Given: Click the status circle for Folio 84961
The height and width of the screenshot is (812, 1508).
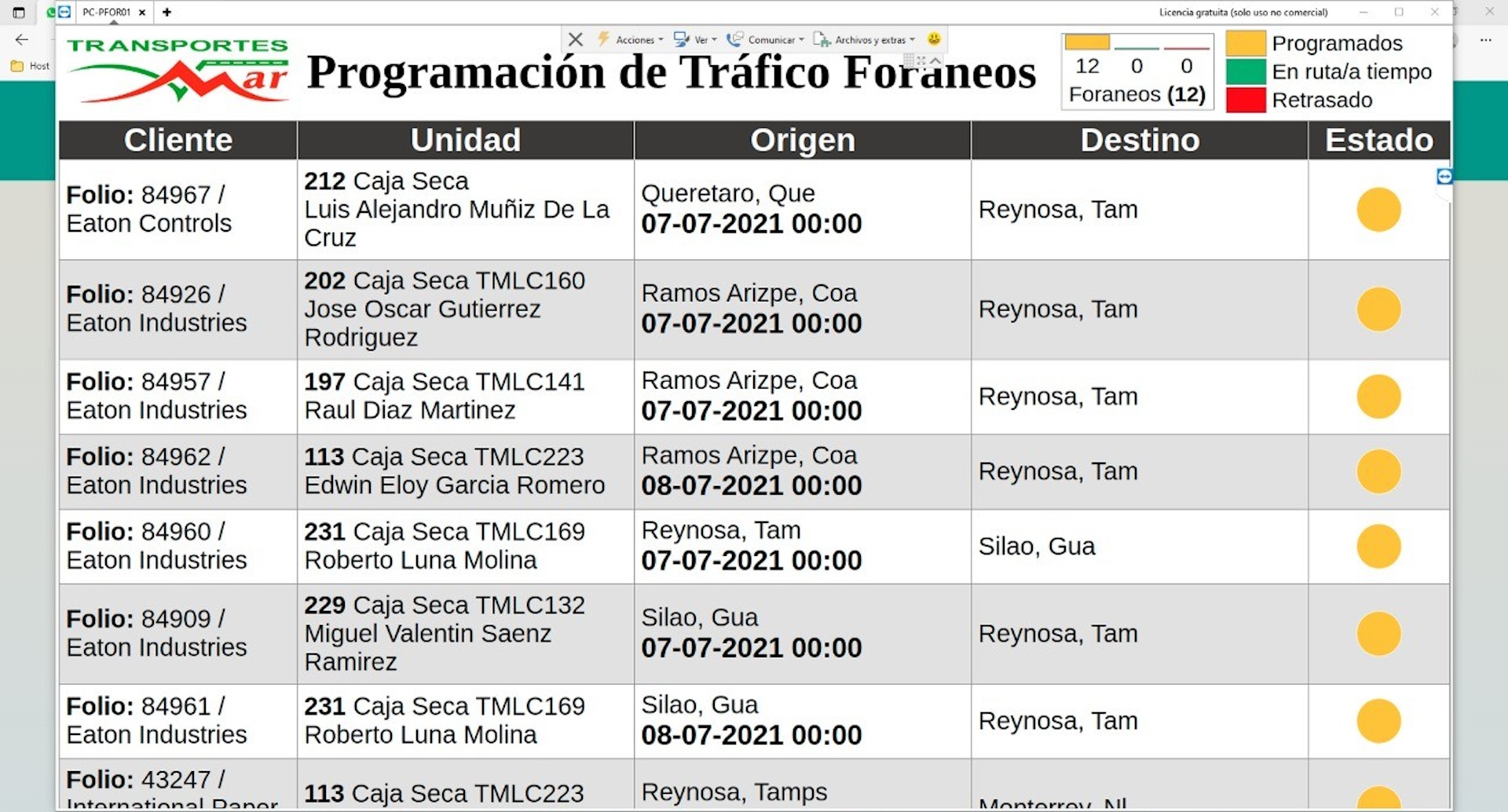Looking at the screenshot, I should tap(1379, 721).
